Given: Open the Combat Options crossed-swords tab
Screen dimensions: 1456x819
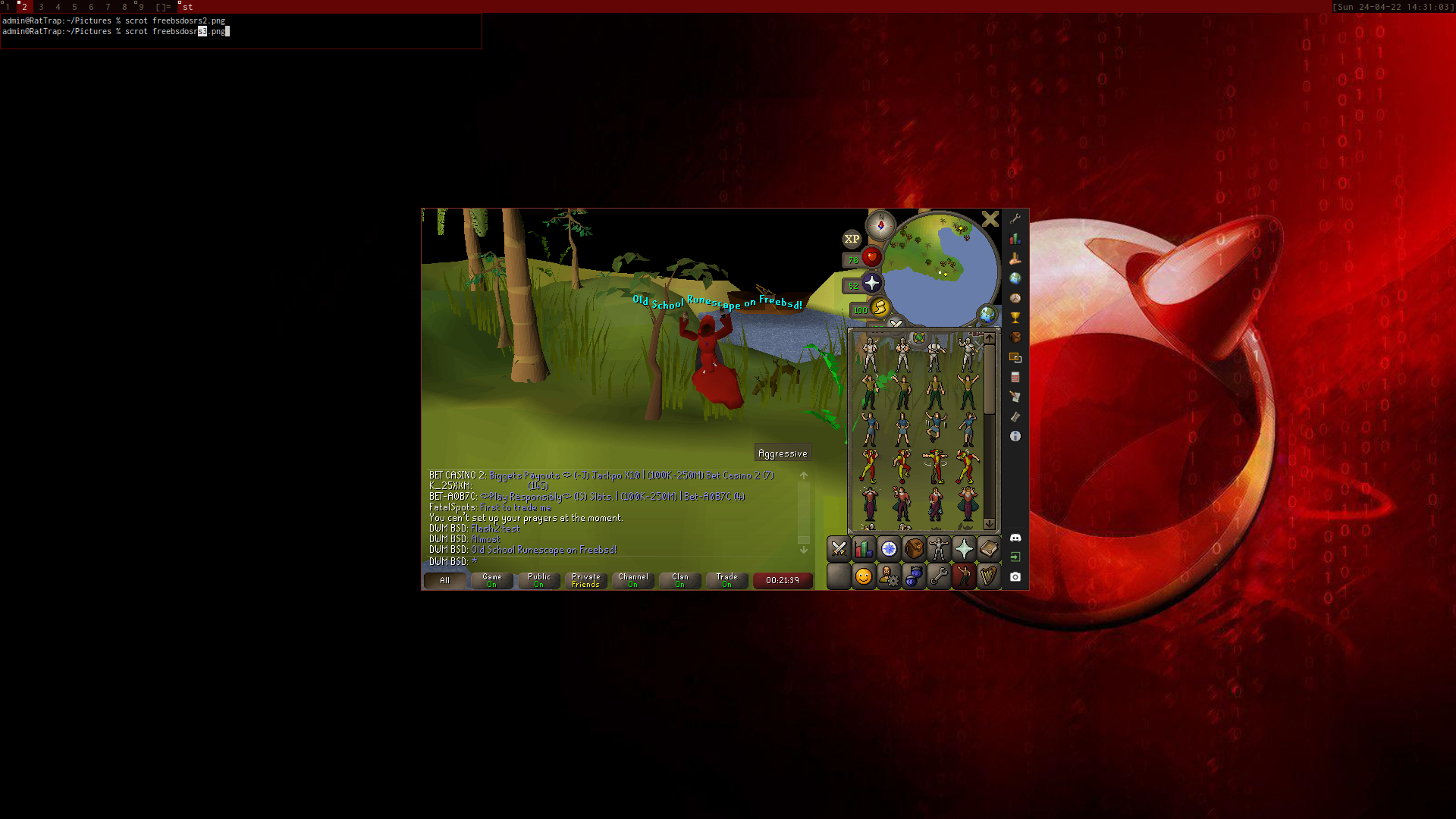Looking at the screenshot, I should (x=839, y=548).
